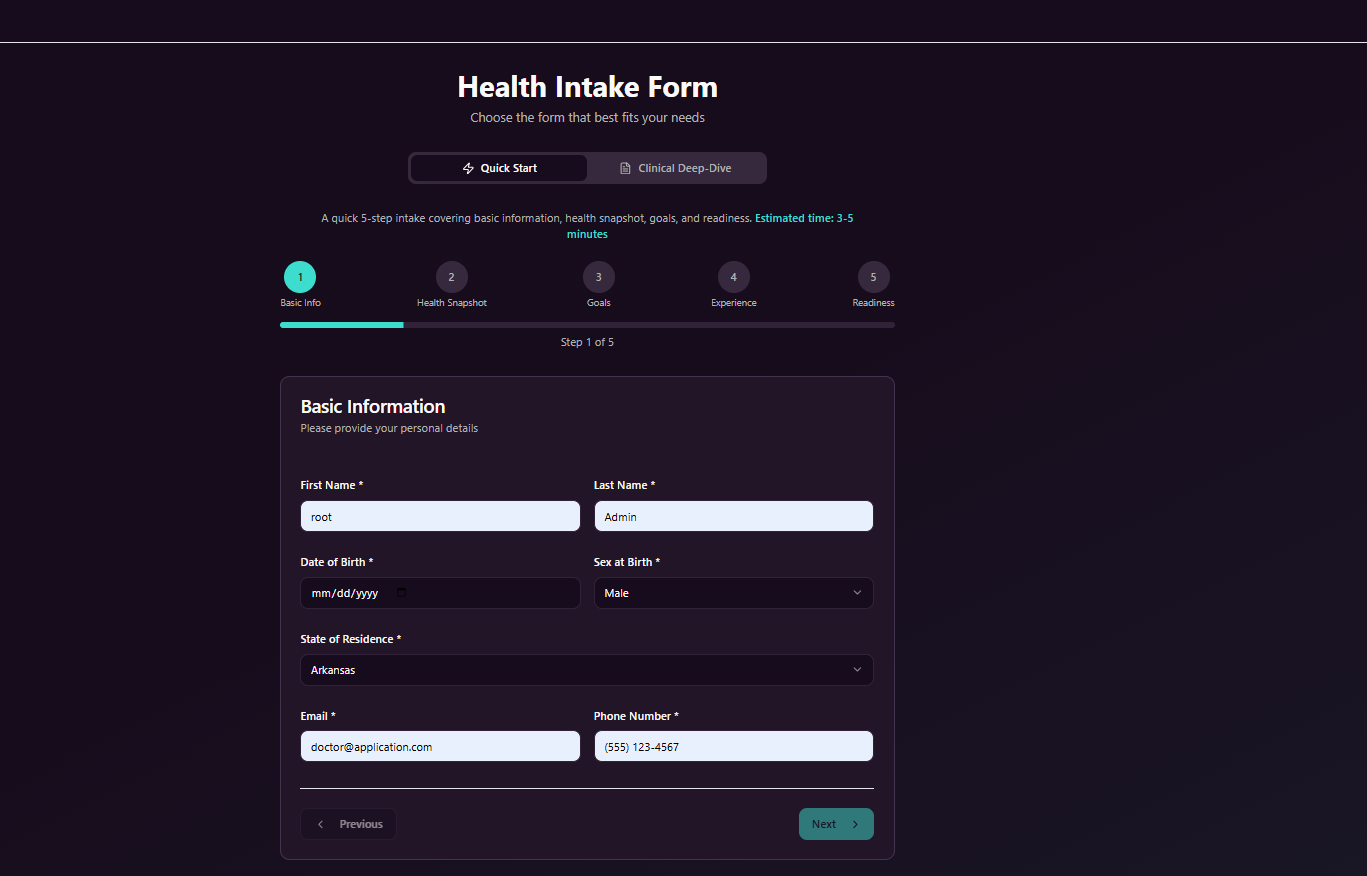
Task: Select the Phone Number input box
Action: point(733,746)
